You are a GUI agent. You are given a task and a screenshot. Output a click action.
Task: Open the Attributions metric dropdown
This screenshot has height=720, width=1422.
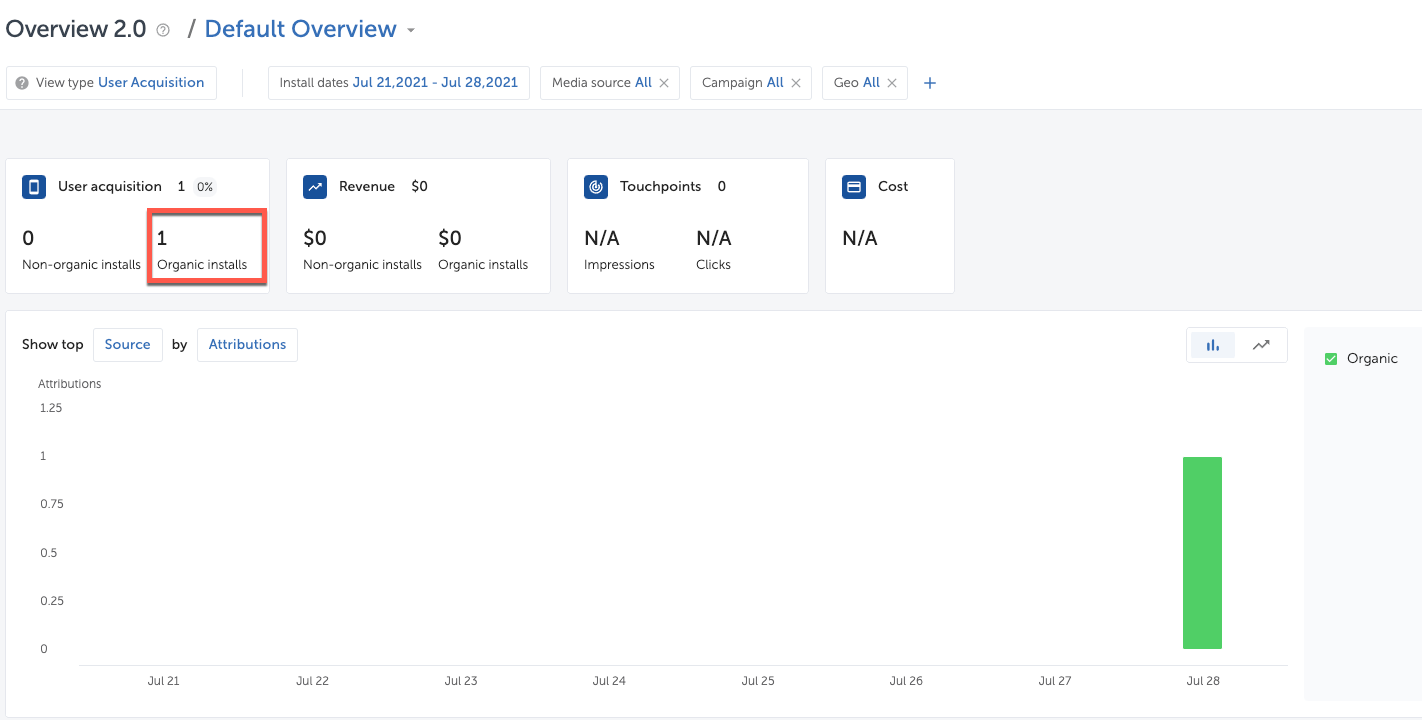tap(247, 345)
